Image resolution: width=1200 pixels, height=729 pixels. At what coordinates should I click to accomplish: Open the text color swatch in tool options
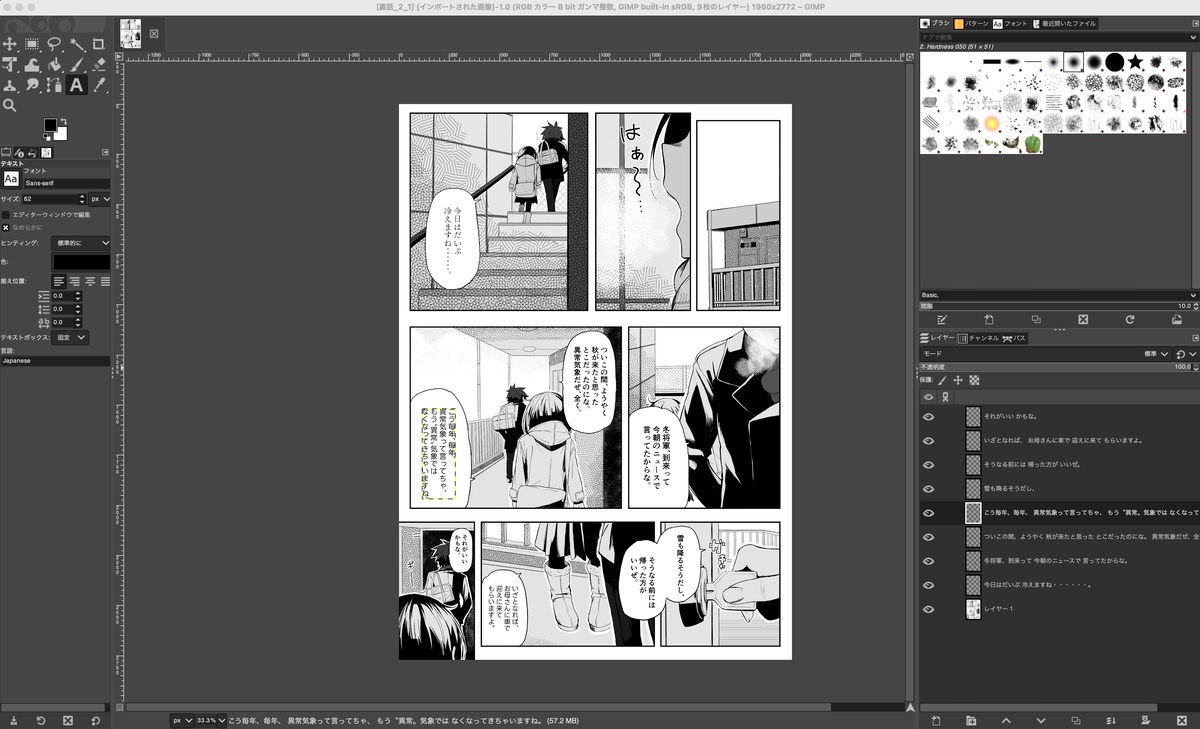pos(81,261)
